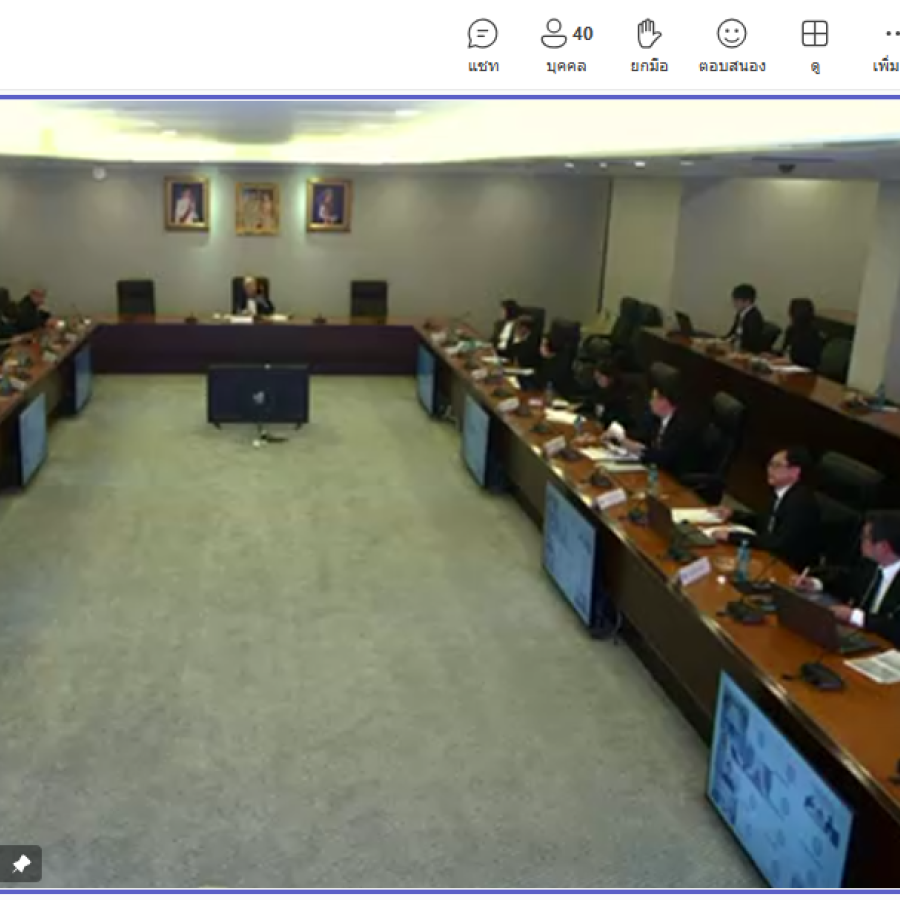Click the pin icon on the video tile

[x=19, y=863]
